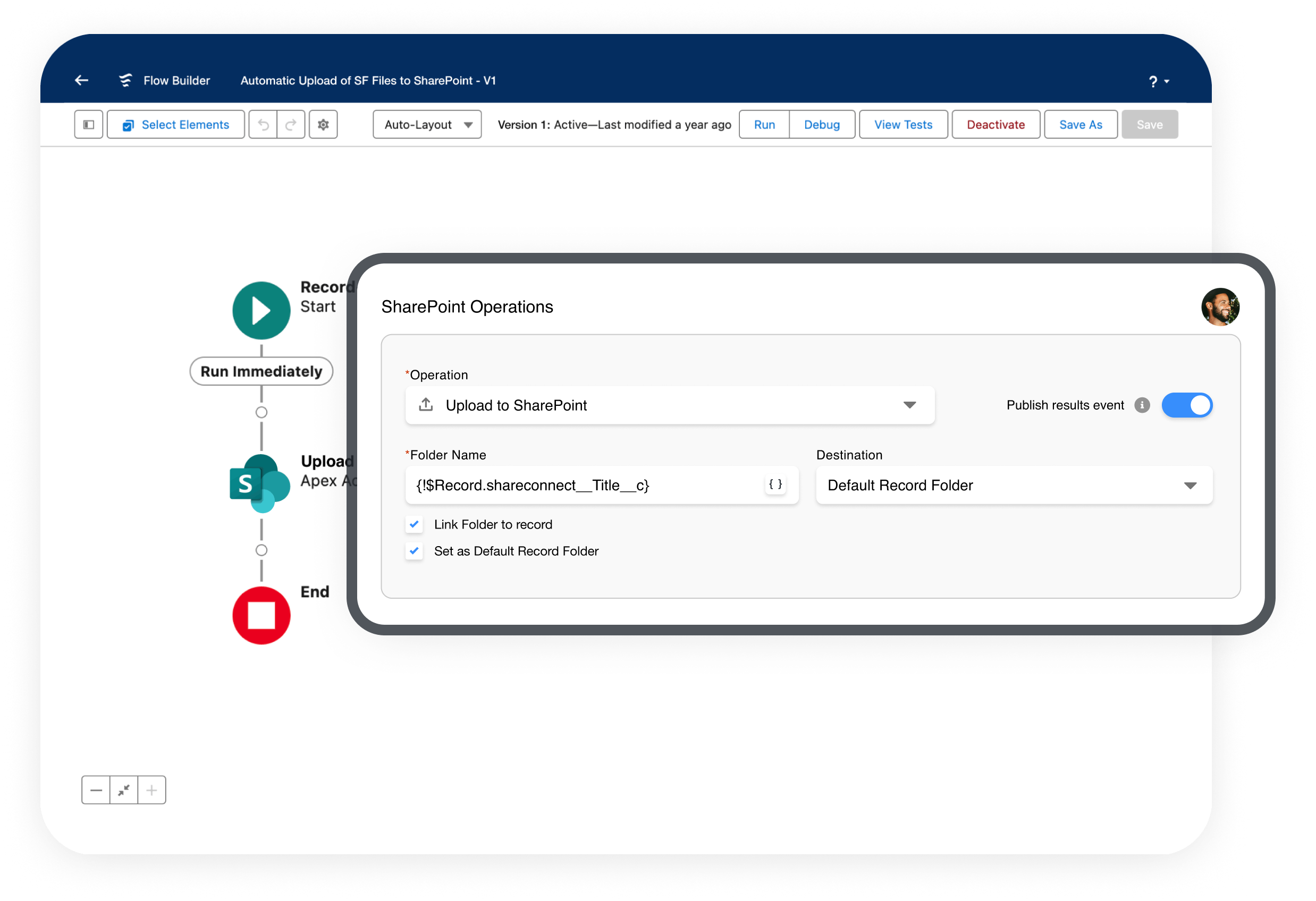
Task: Uncheck Set as Default Record Folder
Action: (x=415, y=551)
